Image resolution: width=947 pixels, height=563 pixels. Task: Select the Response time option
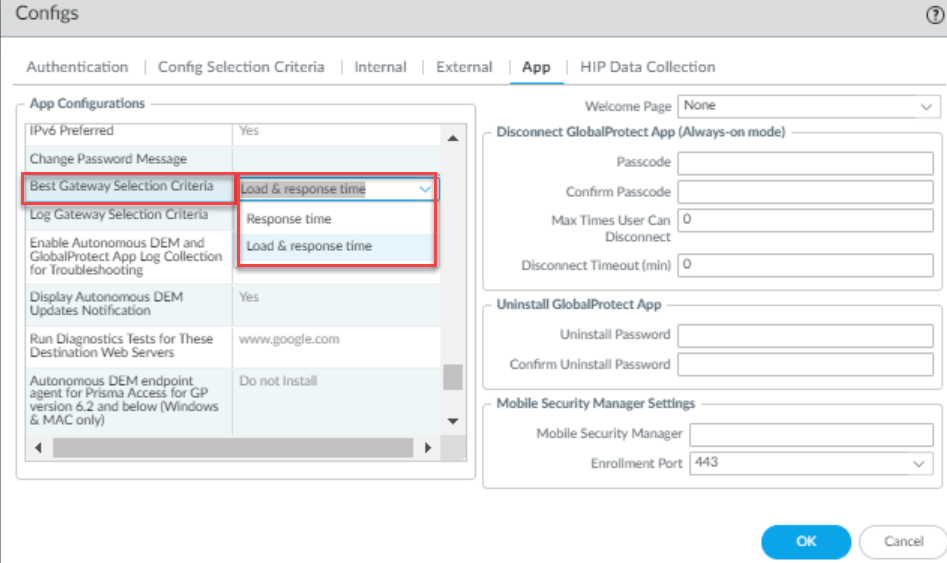click(x=289, y=219)
